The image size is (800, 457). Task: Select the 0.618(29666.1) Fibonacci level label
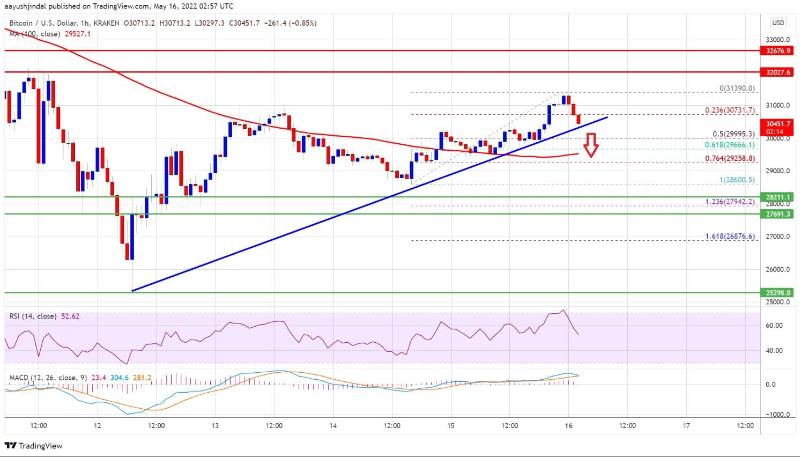click(730, 145)
